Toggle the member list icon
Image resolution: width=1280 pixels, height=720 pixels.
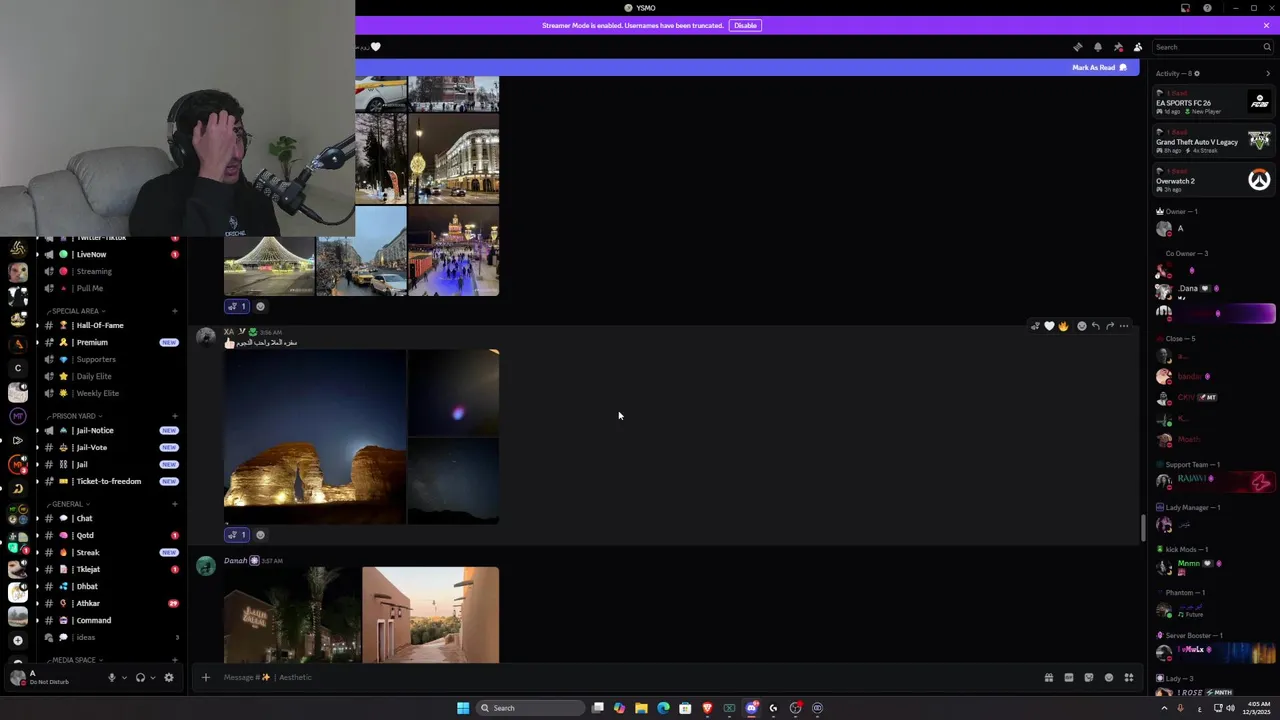click(1137, 47)
